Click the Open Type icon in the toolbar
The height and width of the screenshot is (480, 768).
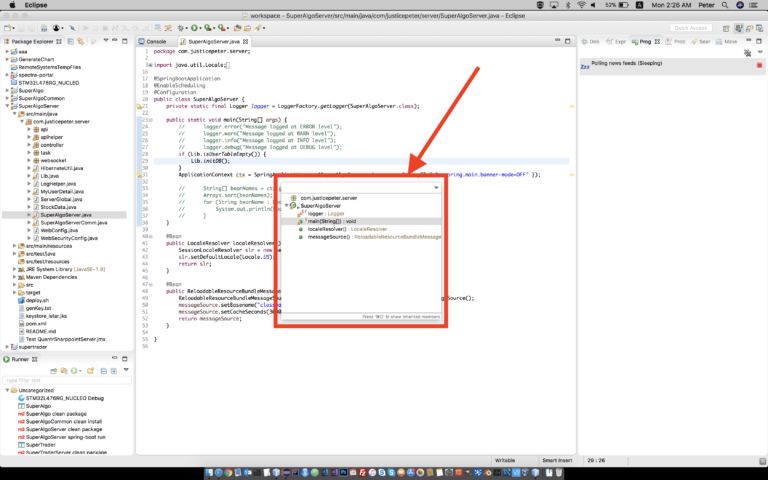click(x=237, y=28)
